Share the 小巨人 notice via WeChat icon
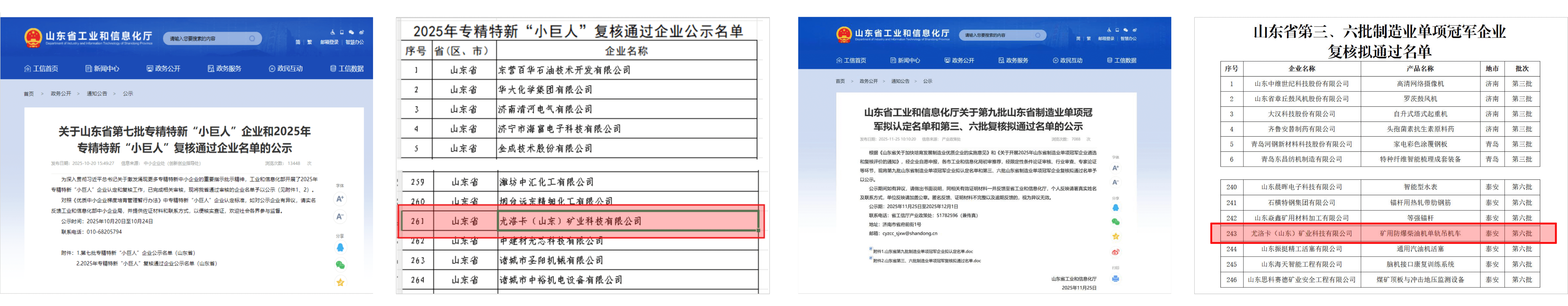 (340, 265)
